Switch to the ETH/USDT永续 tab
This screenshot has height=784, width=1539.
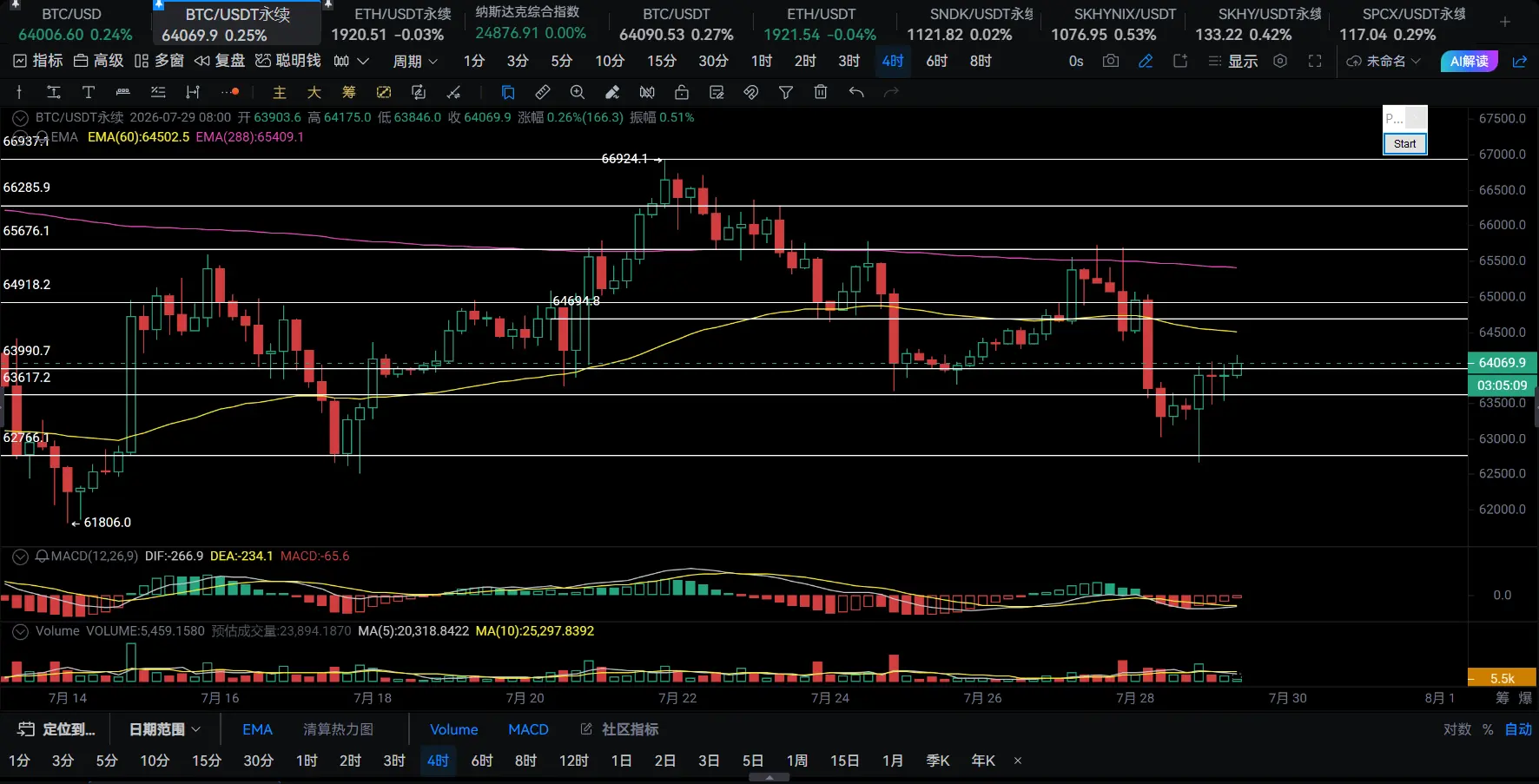coord(402,24)
